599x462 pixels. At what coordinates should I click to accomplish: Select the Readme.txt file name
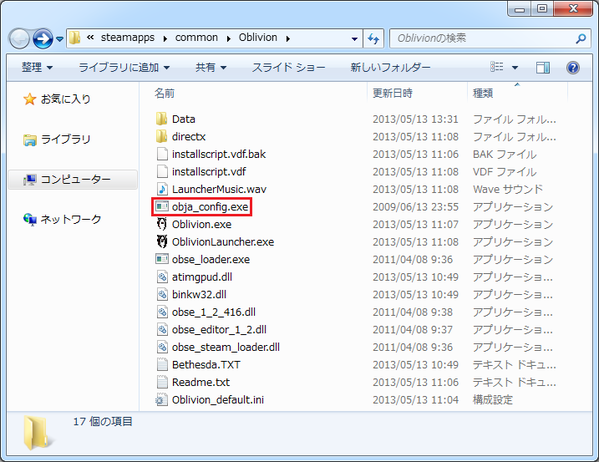[x=201, y=382]
